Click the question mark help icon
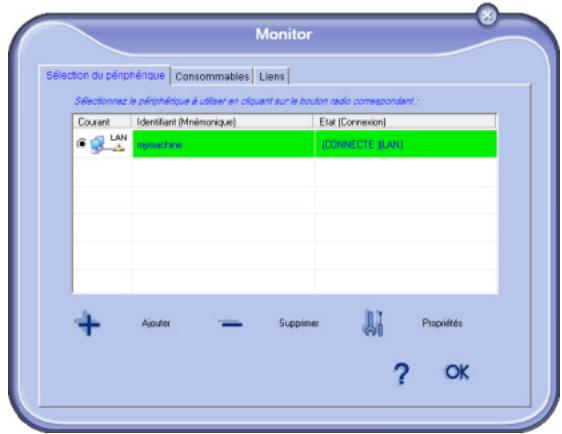 pos(401,373)
